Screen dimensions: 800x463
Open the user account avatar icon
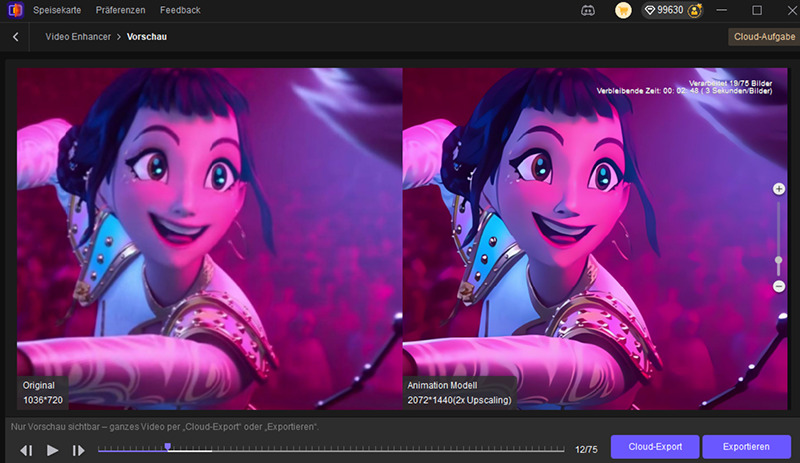tap(694, 10)
